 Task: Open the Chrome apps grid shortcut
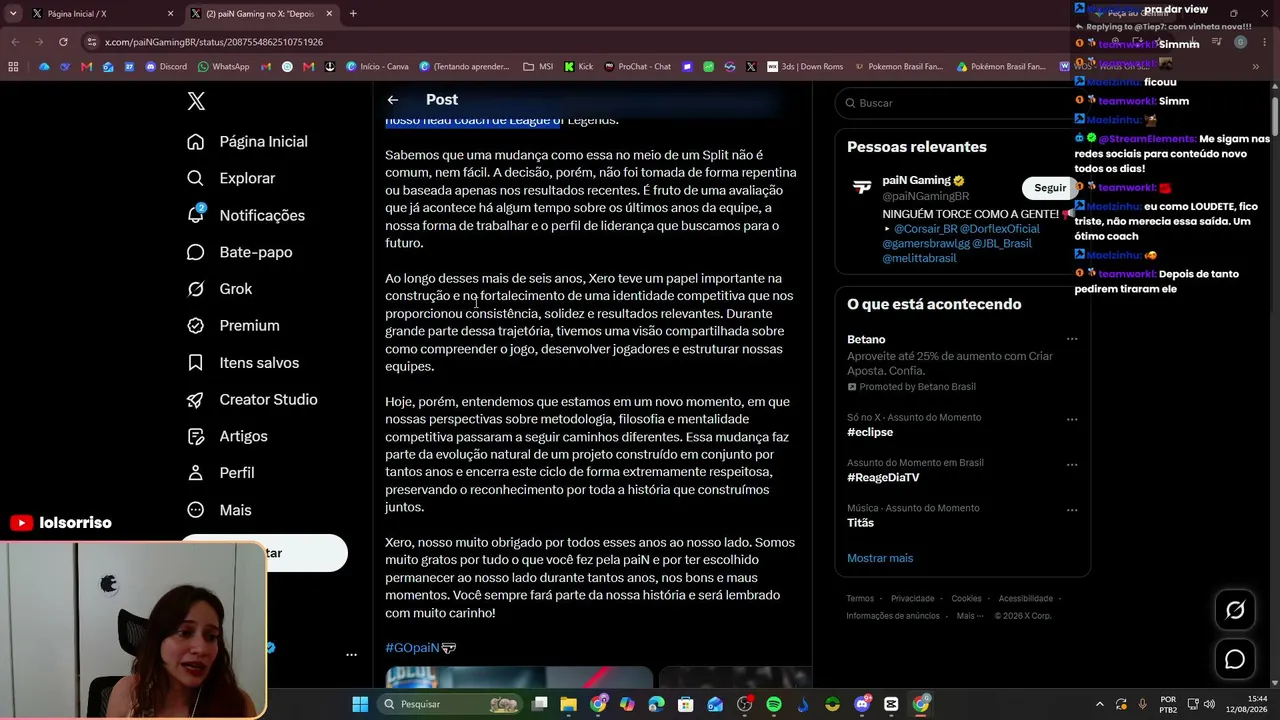13,67
